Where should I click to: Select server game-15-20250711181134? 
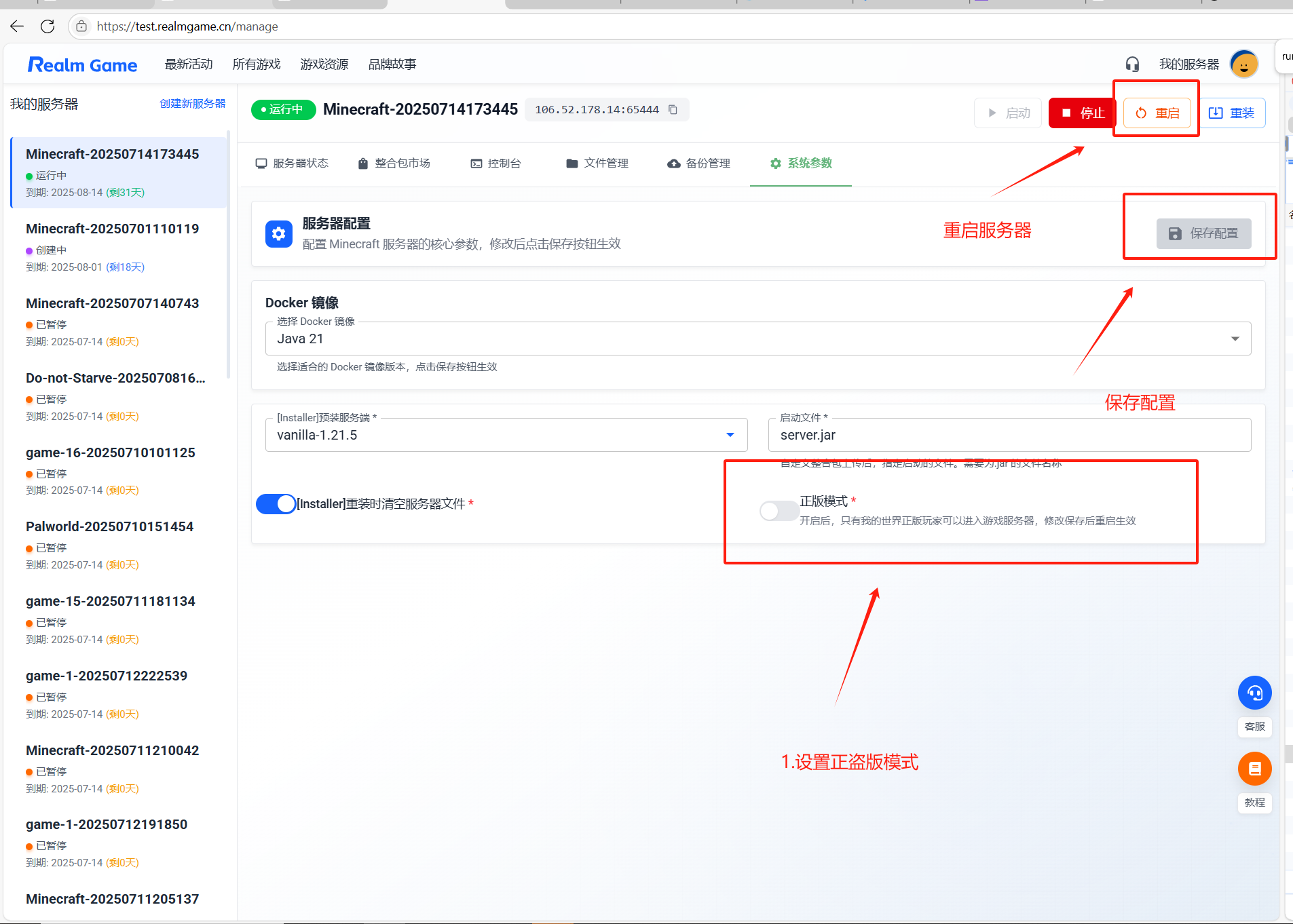point(119,620)
